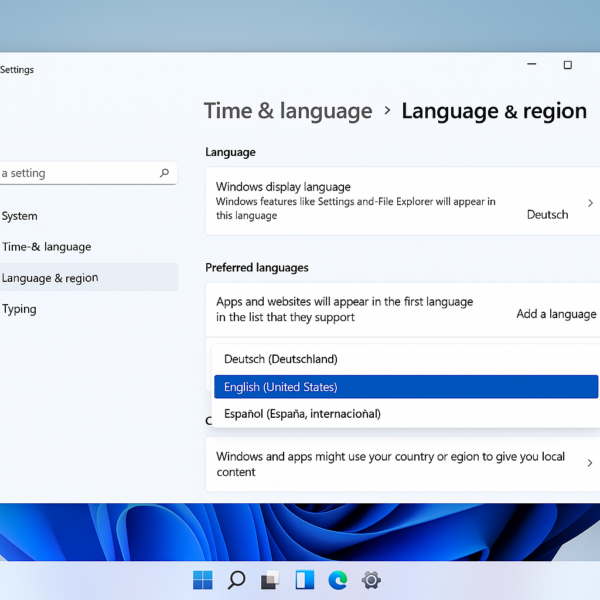Maximize the Settings window

[568, 65]
